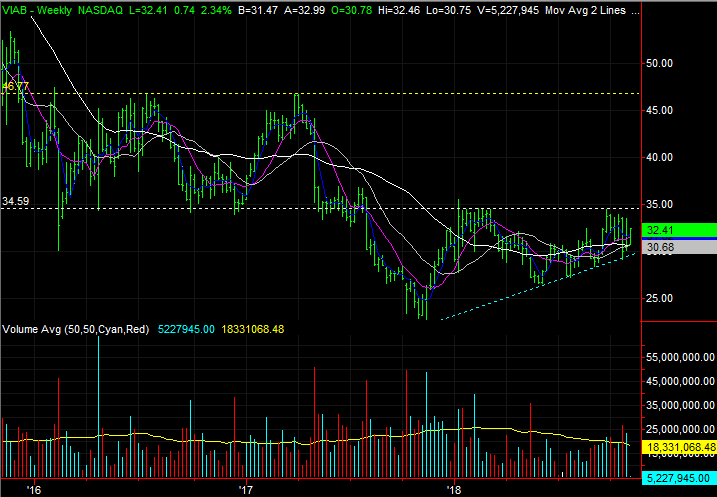Click the 25.00 price axis label
The height and width of the screenshot is (497, 717).
(x=659, y=298)
